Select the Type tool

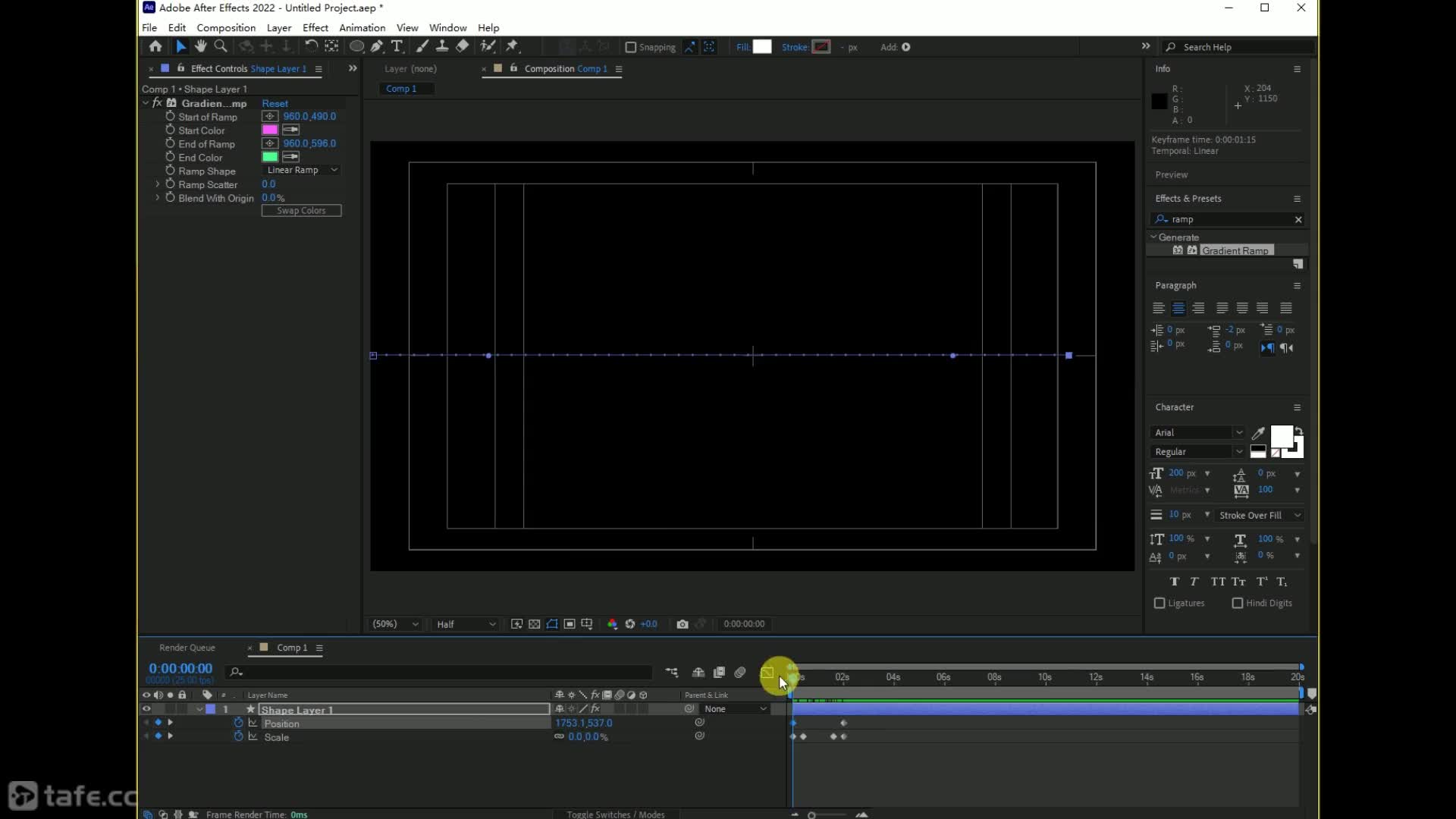click(x=397, y=46)
